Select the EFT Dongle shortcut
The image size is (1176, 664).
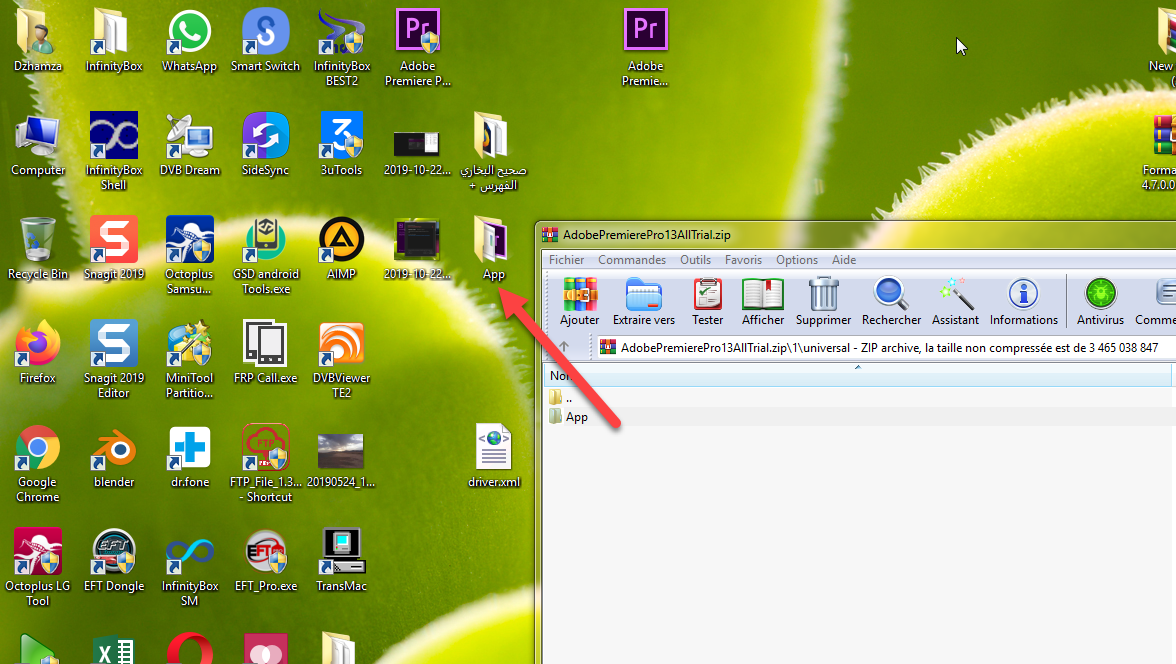[113, 560]
